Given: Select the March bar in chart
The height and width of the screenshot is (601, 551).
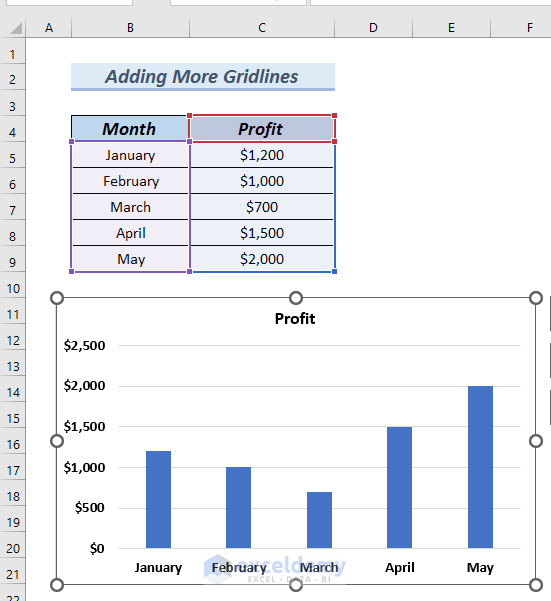Looking at the screenshot, I should click(x=319, y=520).
